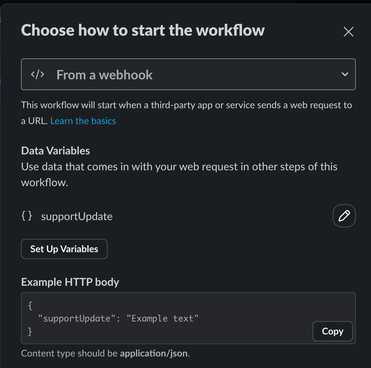Click the "Choose how to start the workflow" title
This screenshot has height=368, width=371.
[x=143, y=30]
